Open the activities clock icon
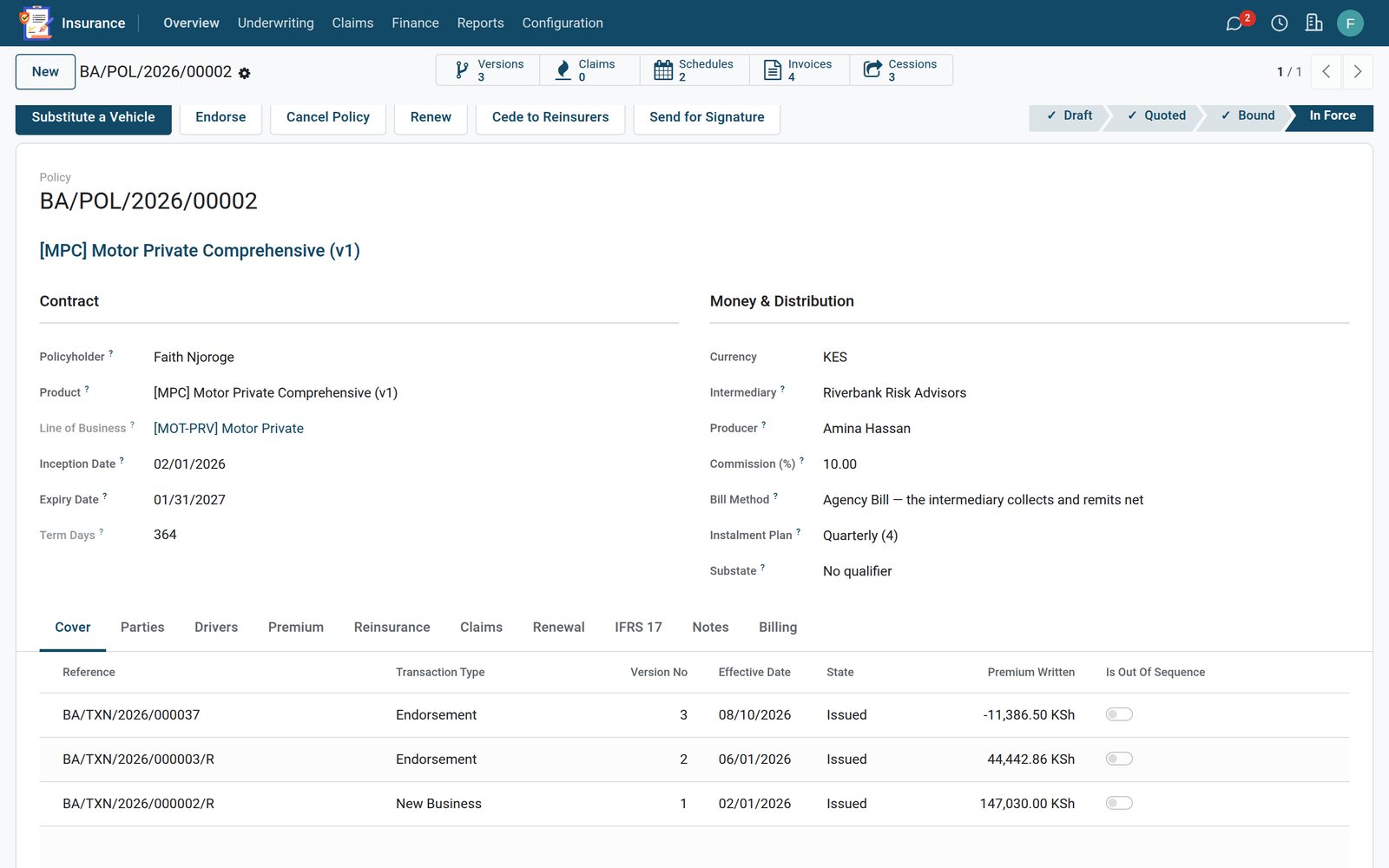 1279,23
